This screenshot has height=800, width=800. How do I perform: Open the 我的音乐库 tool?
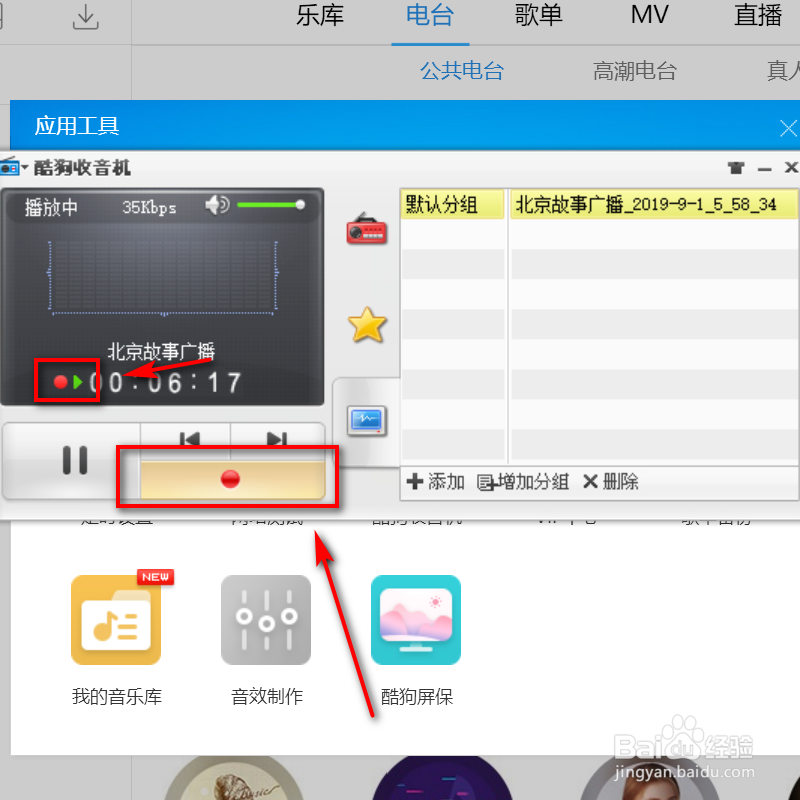pyautogui.click(x=116, y=620)
